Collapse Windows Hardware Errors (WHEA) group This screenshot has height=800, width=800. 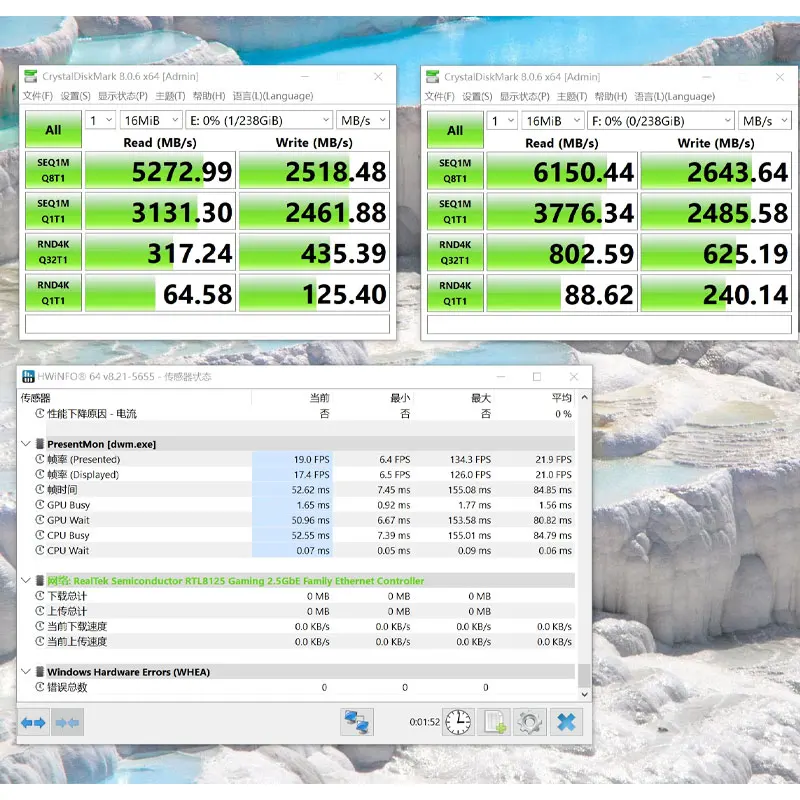pos(26,672)
